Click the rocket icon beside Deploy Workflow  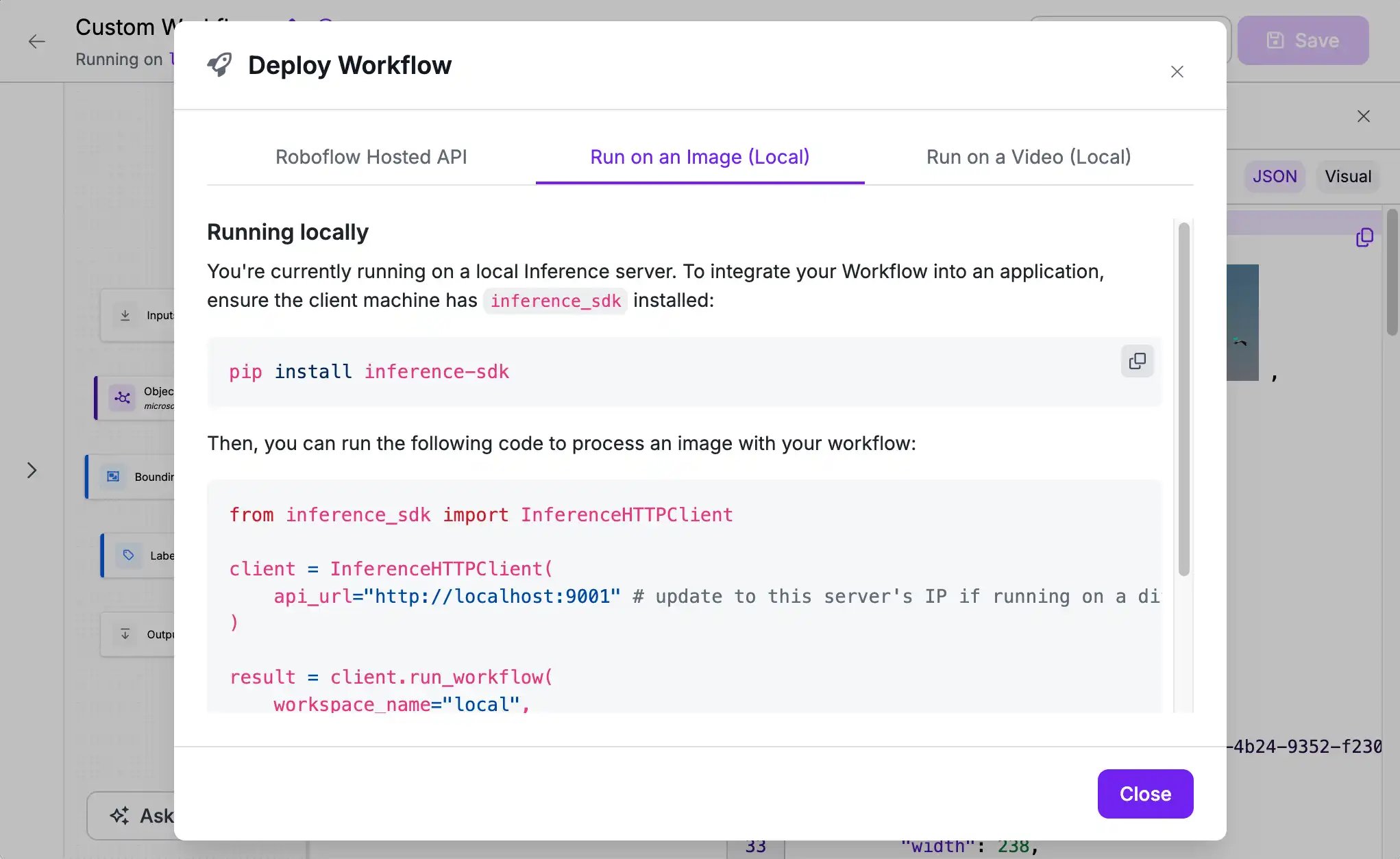coord(219,65)
